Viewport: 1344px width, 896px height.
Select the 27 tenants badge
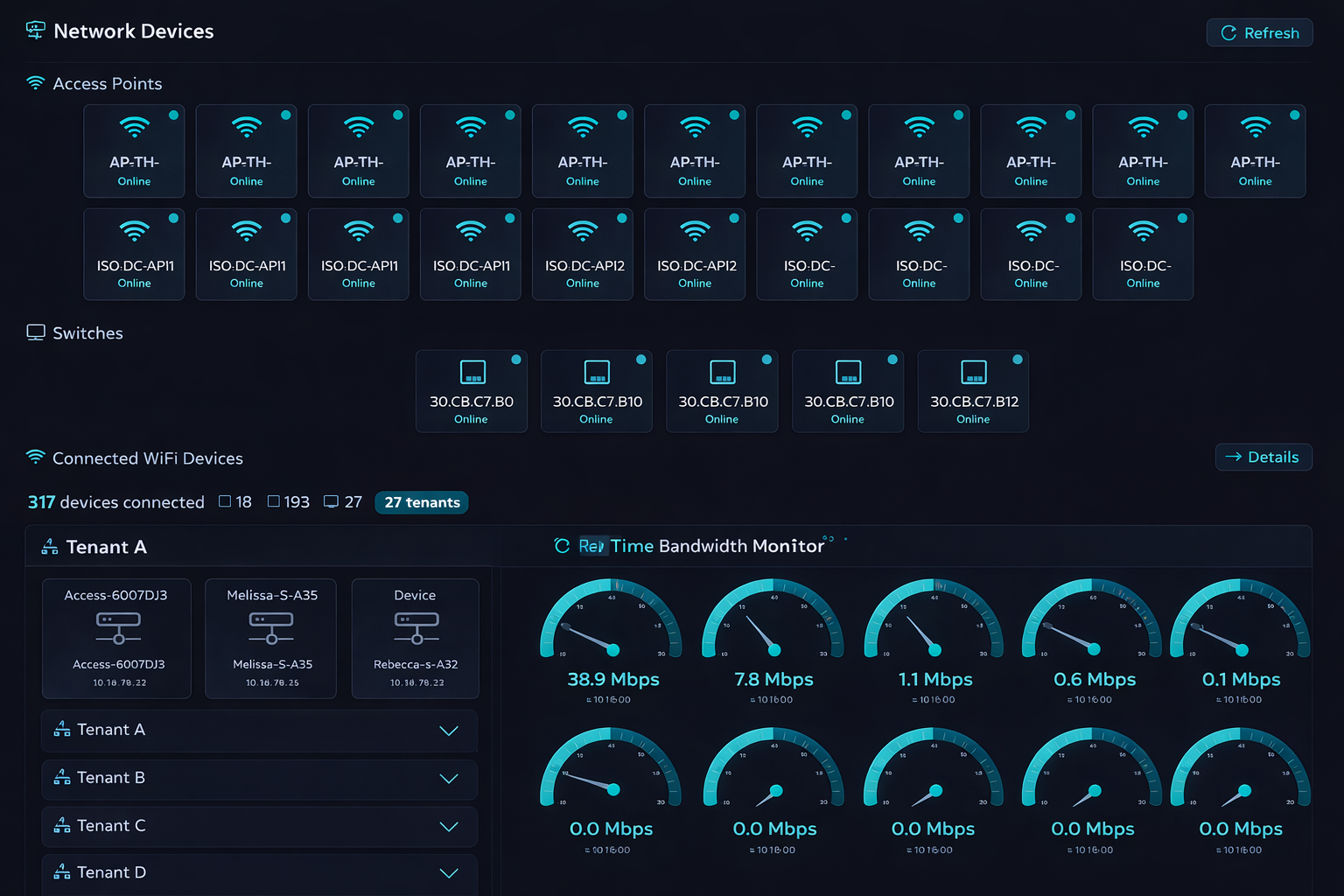coord(422,502)
